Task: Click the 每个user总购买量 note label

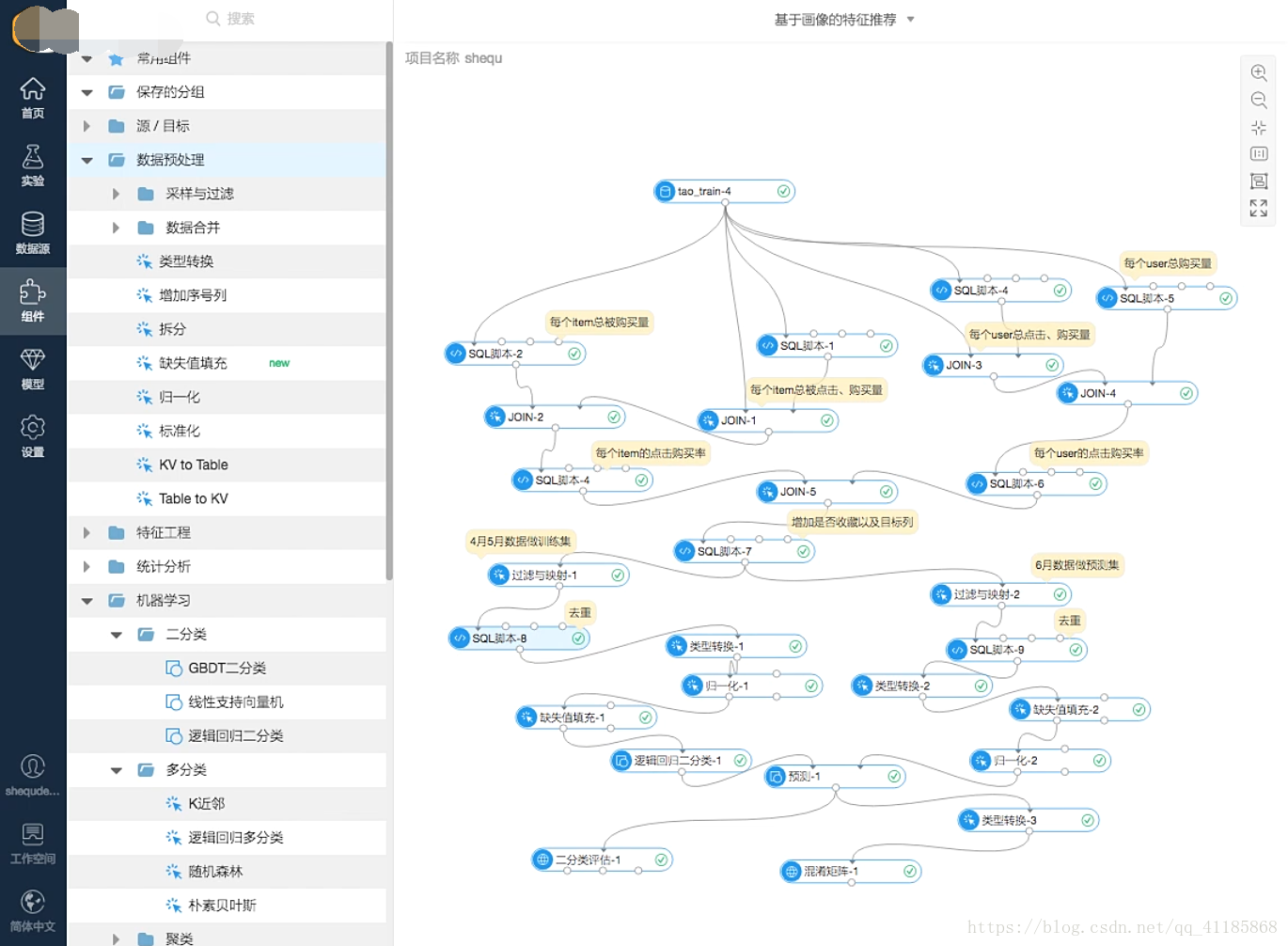Action: click(1169, 263)
